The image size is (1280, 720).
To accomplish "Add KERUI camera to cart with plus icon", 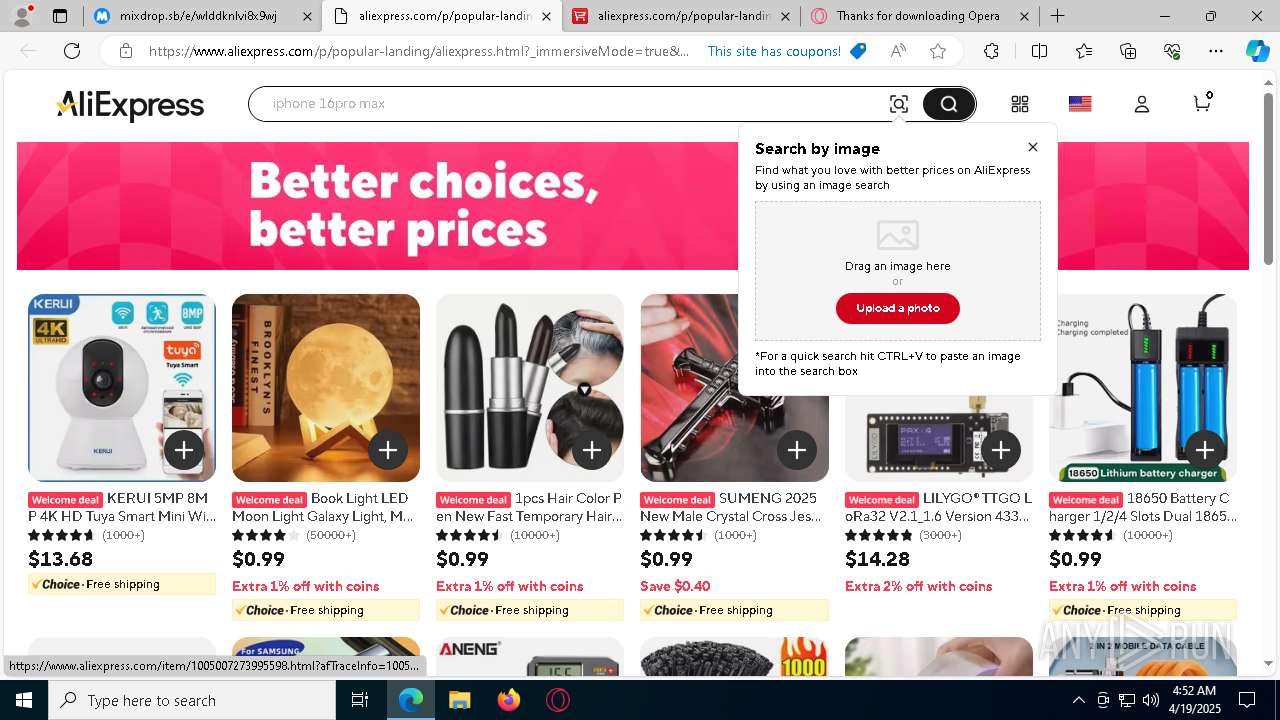I will tap(184, 450).
